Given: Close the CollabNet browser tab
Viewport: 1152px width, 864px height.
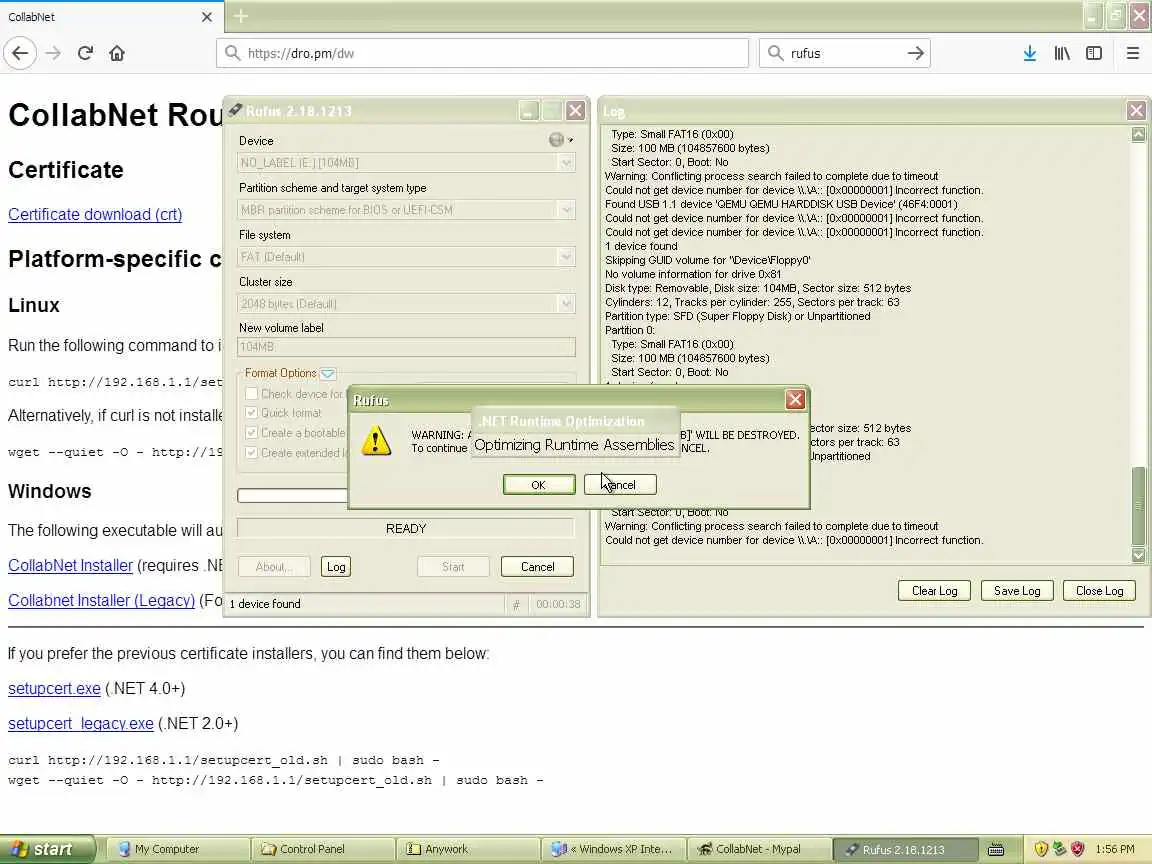Looking at the screenshot, I should point(206,16).
